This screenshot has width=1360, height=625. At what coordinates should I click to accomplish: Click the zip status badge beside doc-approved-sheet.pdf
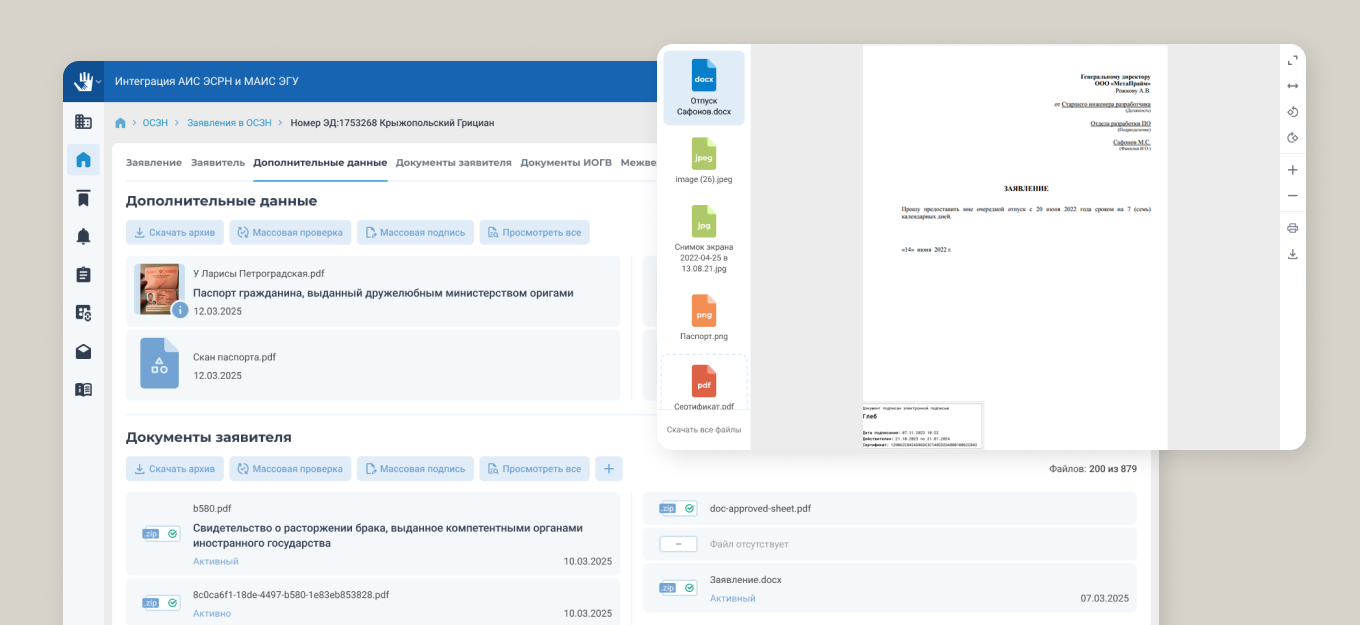(677, 508)
